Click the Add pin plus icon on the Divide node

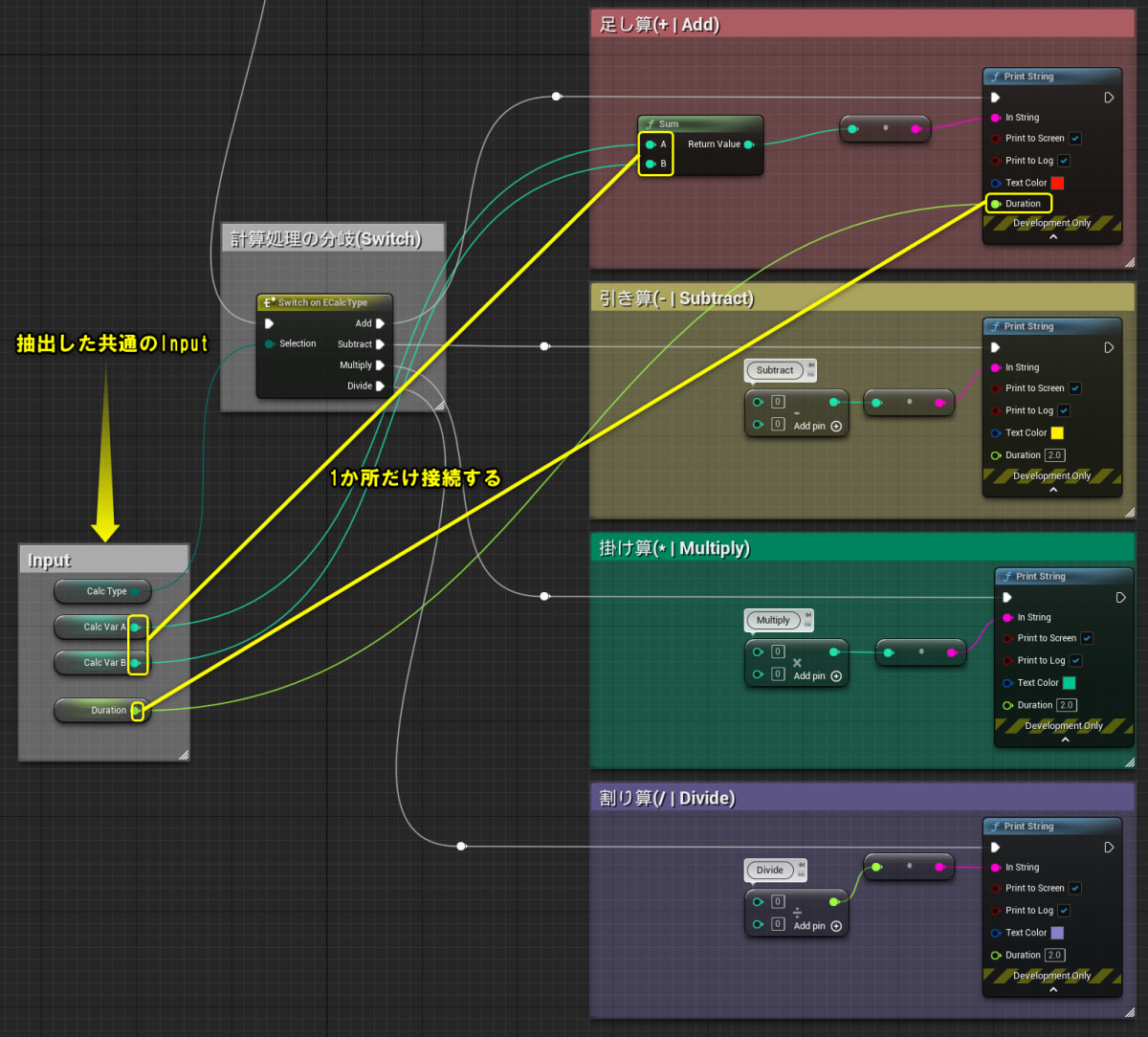point(836,925)
